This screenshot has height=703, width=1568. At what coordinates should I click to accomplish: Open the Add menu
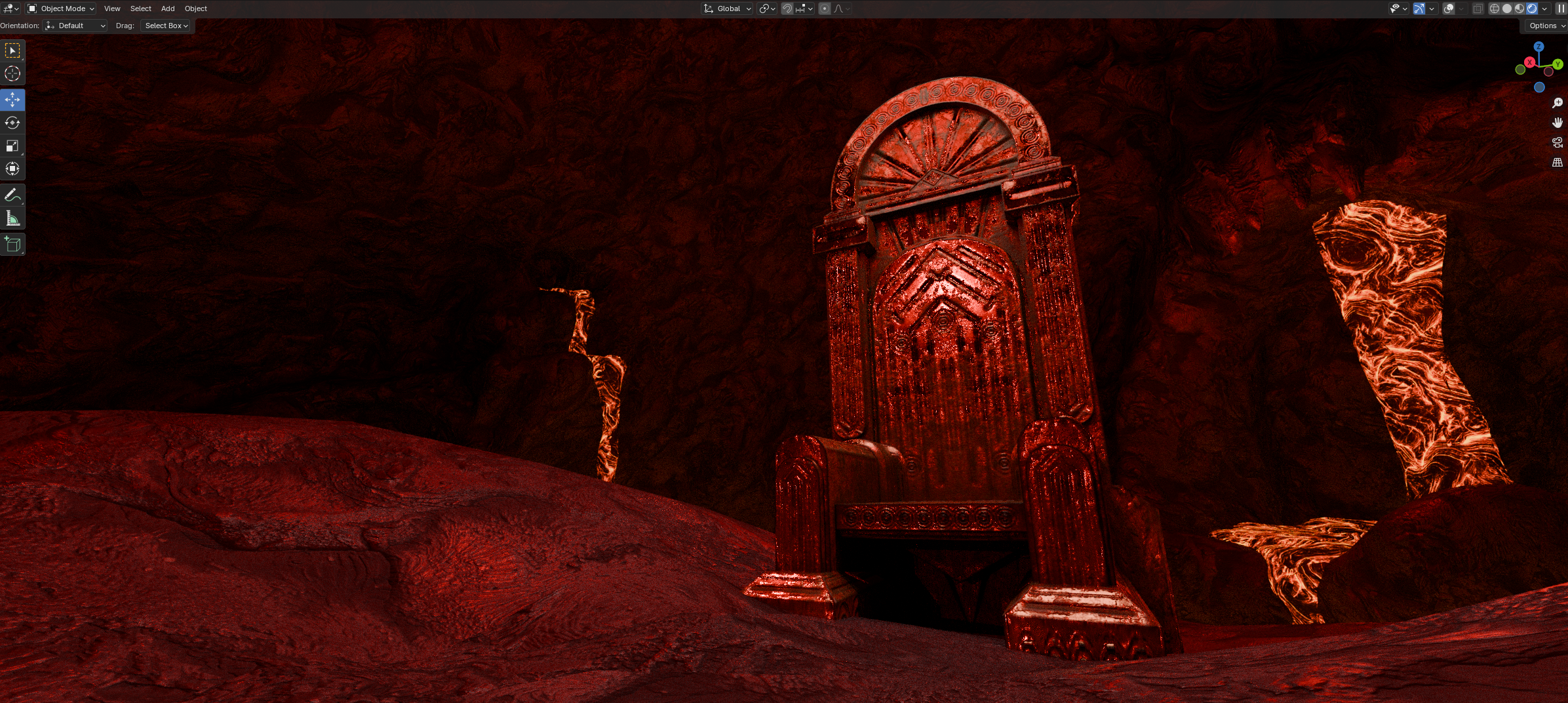[168, 9]
